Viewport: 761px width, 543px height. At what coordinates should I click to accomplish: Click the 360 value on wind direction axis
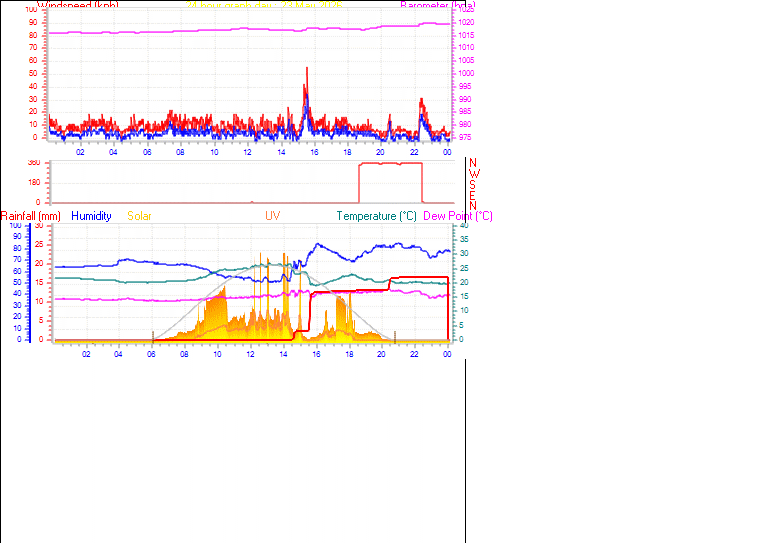34,163
